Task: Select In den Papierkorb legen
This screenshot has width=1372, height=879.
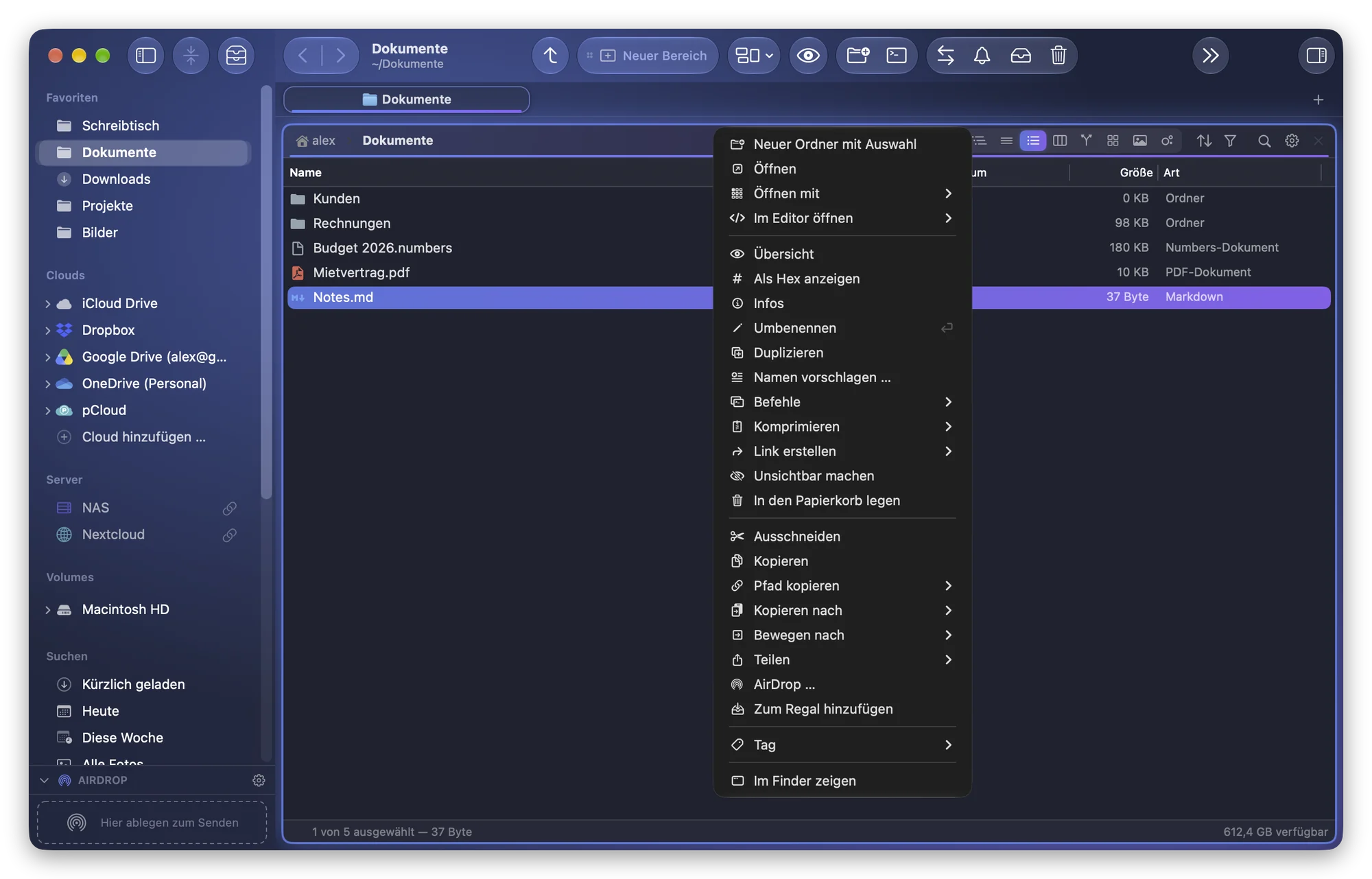Action: coord(842,502)
